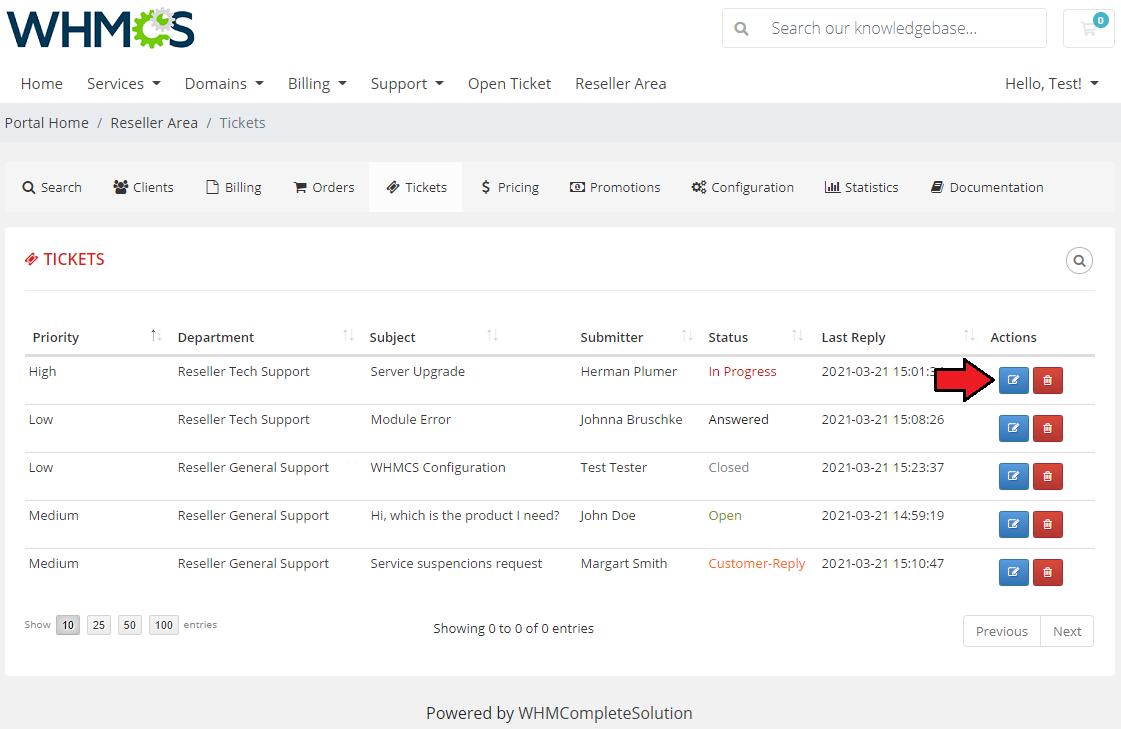Select the In Progress status text
This screenshot has width=1121, height=729.
tap(742, 372)
